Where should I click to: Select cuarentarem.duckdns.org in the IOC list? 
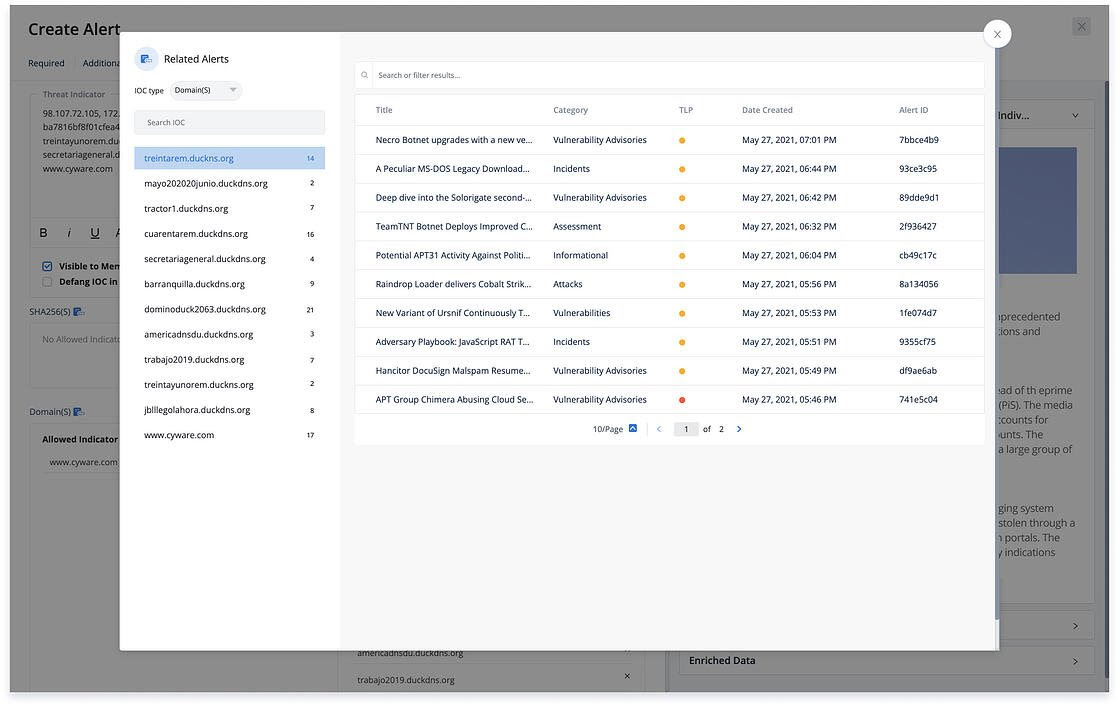pos(196,234)
